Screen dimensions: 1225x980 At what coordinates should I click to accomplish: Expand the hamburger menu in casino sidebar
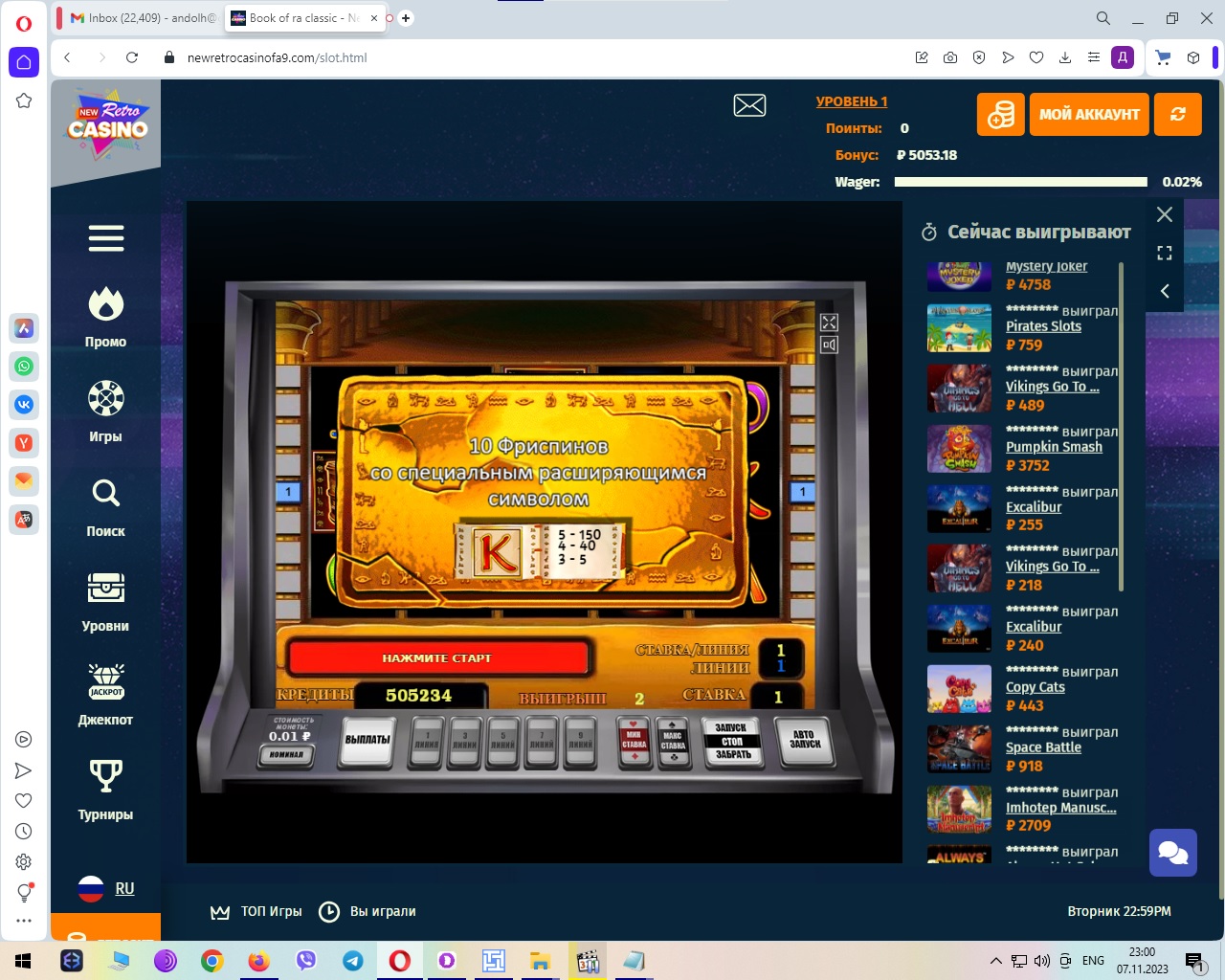coord(106,238)
